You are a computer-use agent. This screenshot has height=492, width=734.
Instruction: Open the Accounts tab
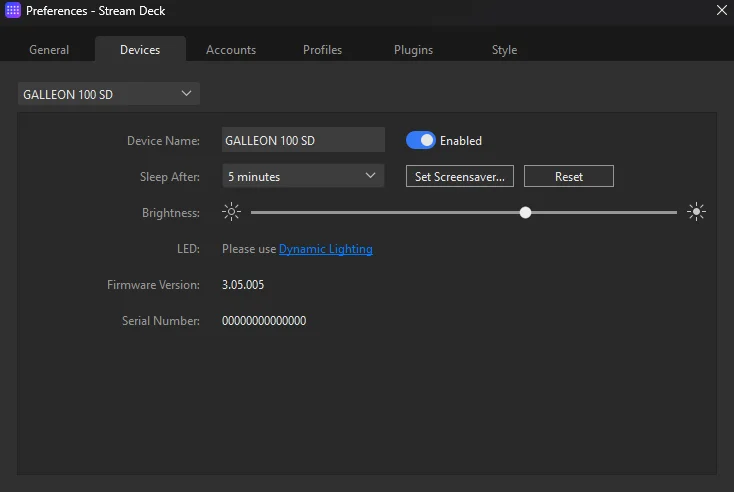tap(231, 50)
